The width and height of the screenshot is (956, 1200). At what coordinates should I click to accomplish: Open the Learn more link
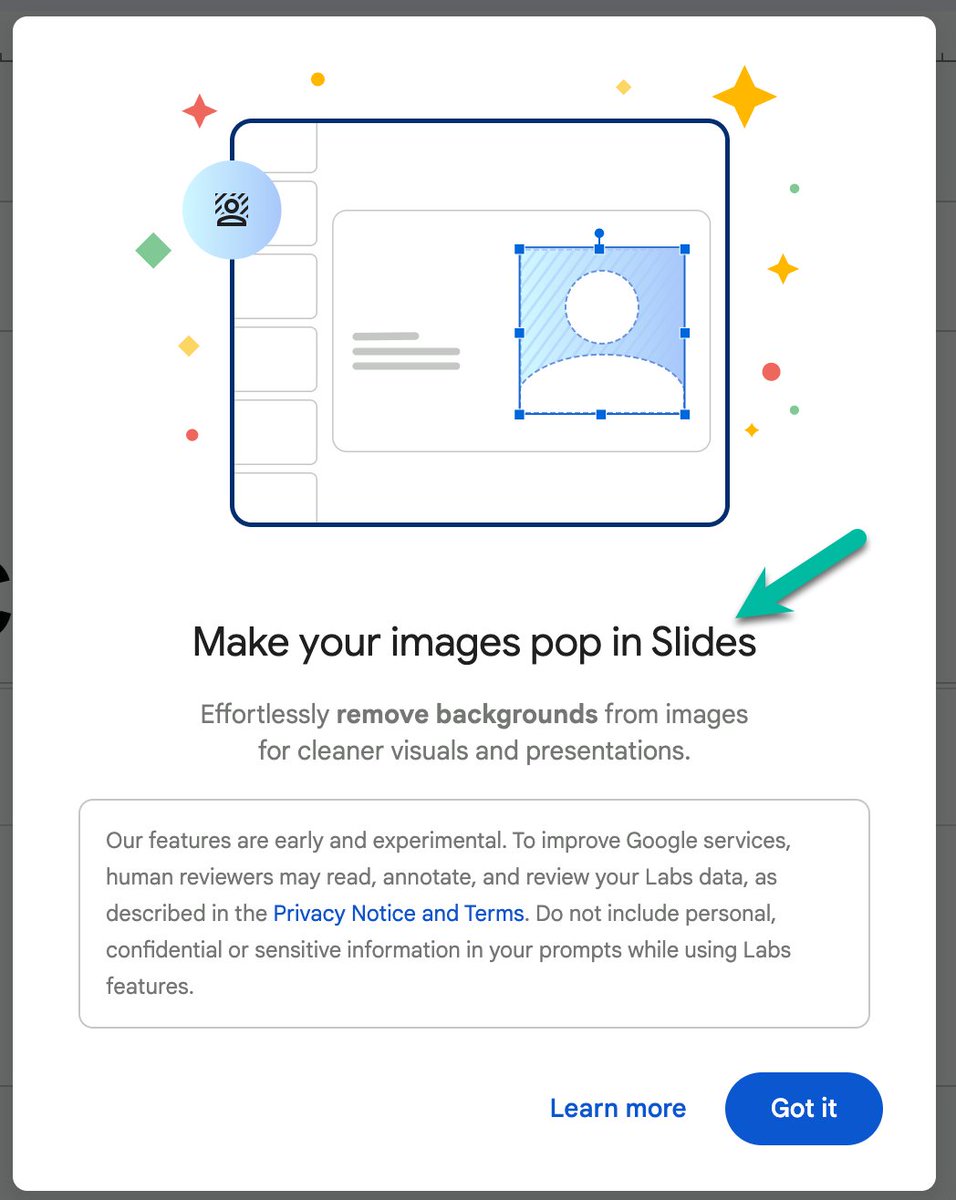(618, 1108)
